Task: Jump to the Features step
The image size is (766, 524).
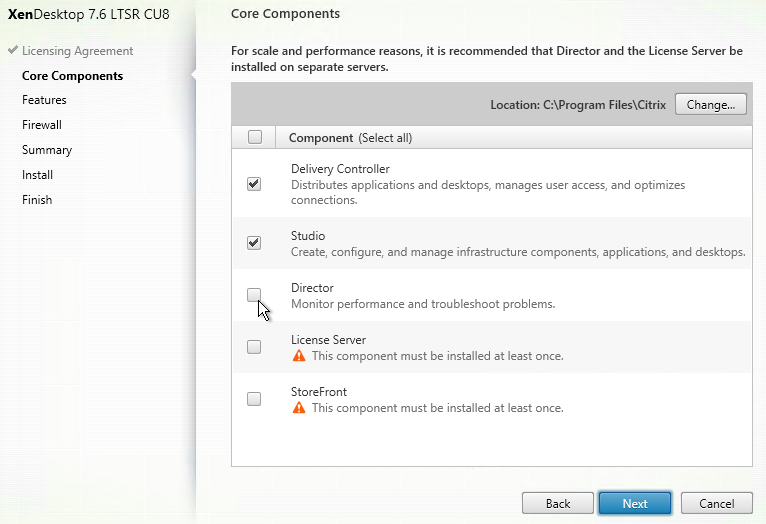Action: tap(44, 100)
